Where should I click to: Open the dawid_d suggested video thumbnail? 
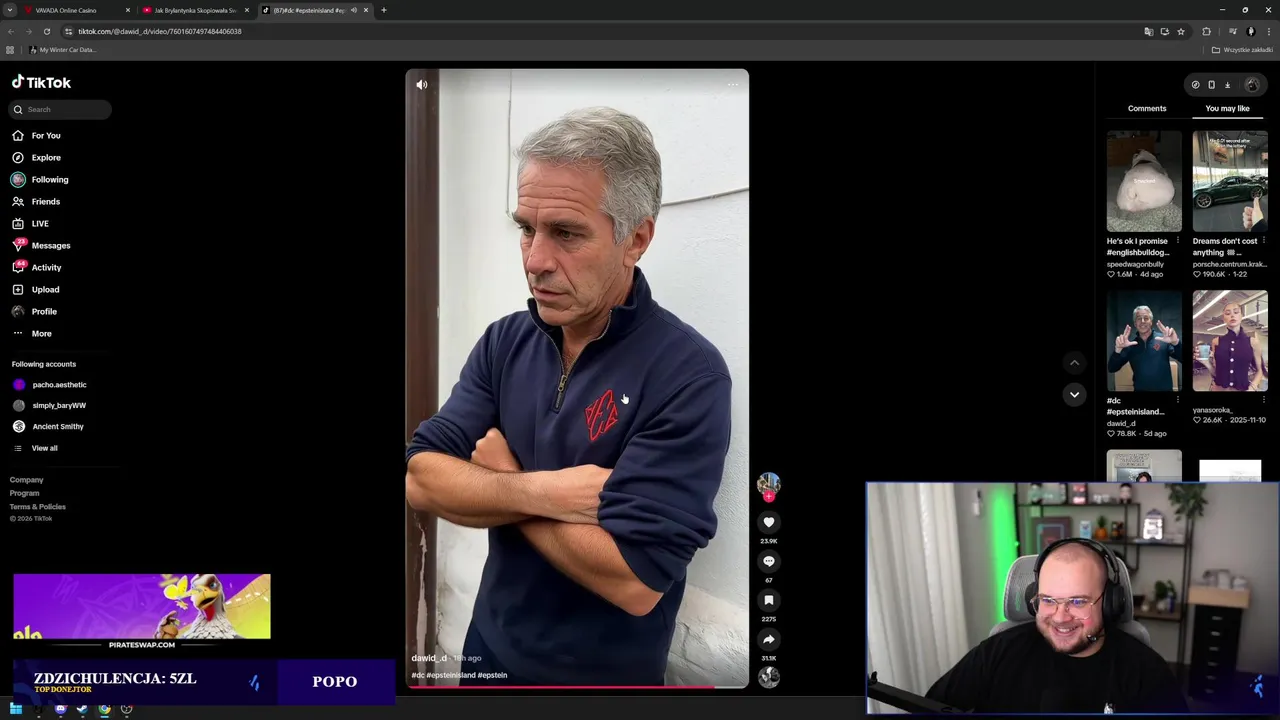(1144, 341)
